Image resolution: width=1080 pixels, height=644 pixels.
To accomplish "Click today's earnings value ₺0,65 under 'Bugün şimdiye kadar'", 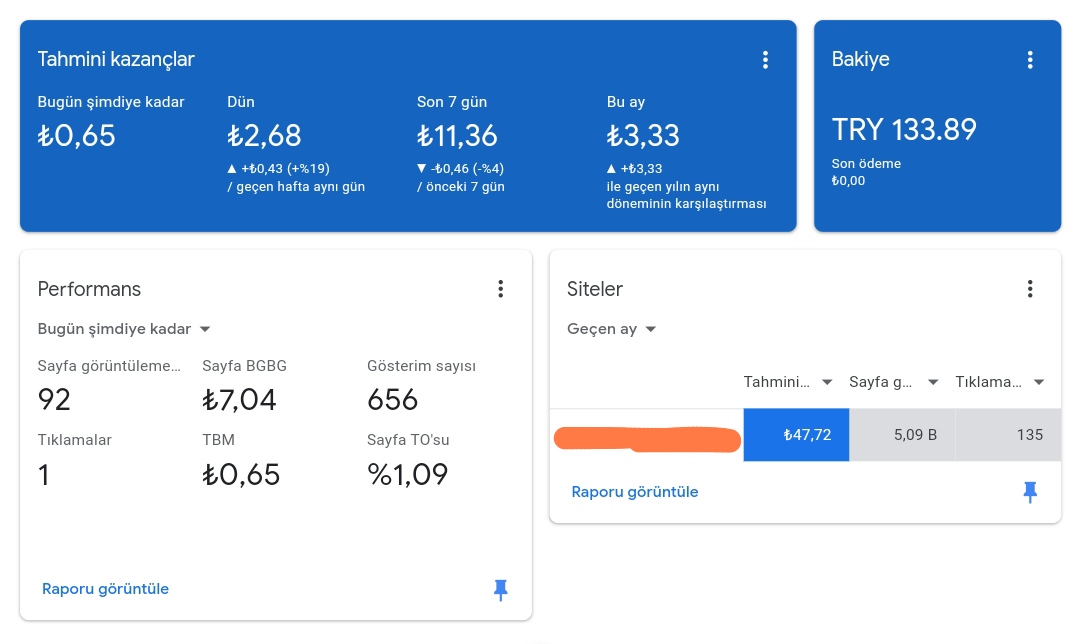I will [76, 135].
